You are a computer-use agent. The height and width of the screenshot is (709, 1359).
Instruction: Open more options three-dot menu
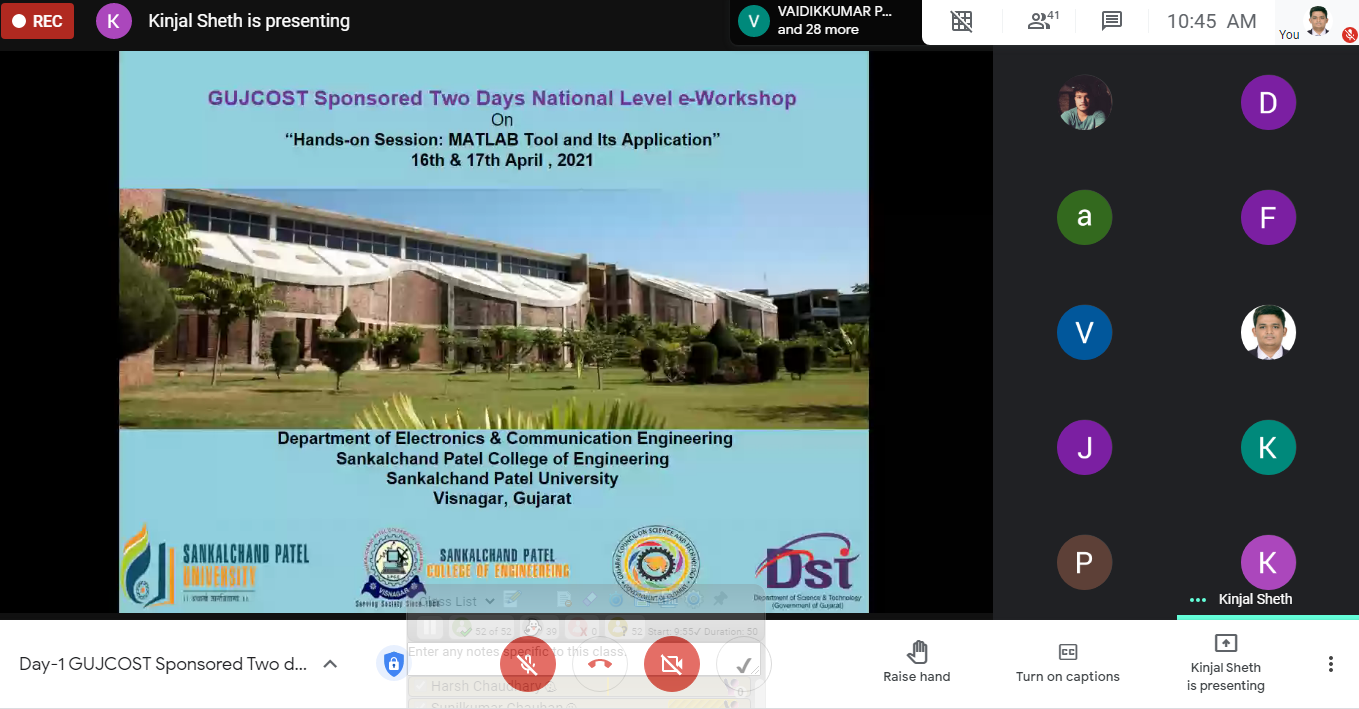click(1330, 664)
